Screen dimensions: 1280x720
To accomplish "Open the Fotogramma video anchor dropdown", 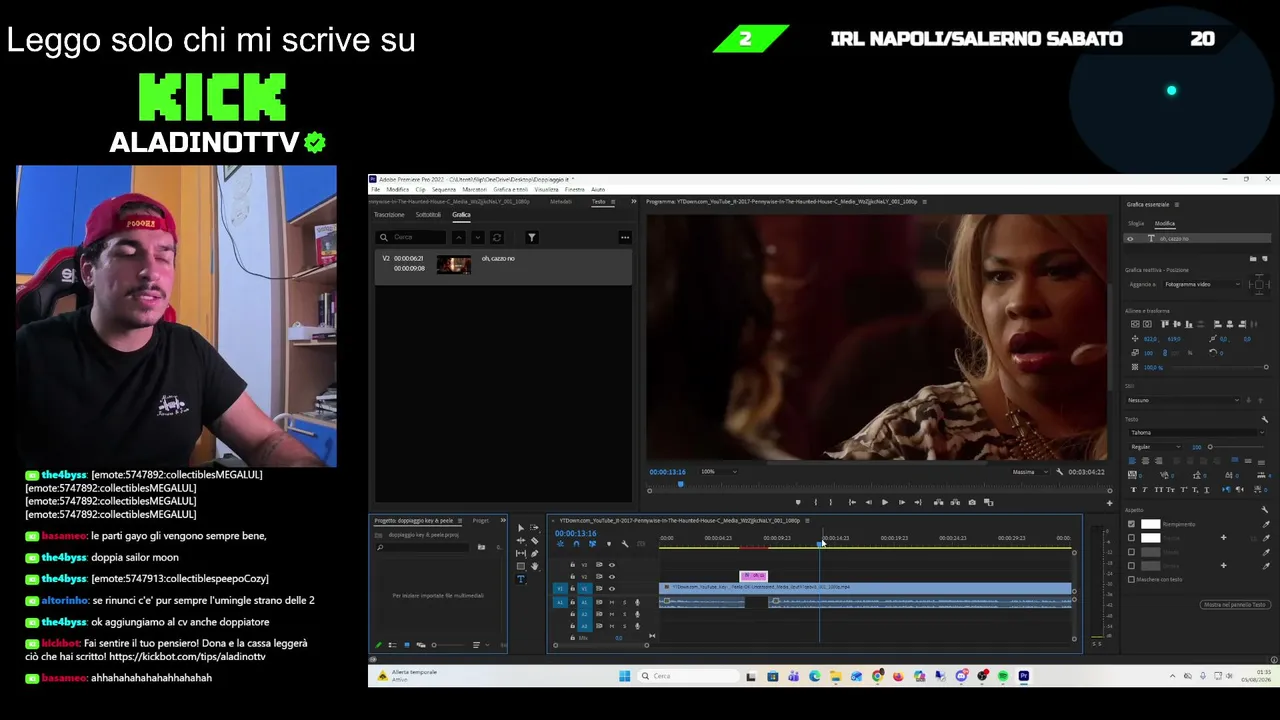I will (x=1201, y=284).
